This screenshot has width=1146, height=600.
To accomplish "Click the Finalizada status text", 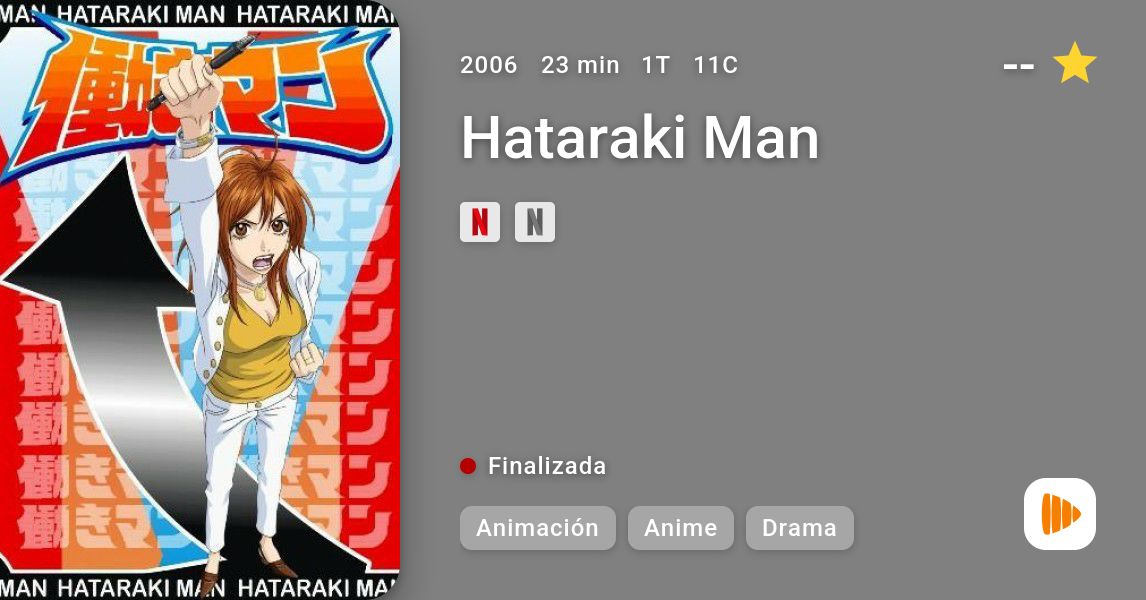I will (547, 466).
